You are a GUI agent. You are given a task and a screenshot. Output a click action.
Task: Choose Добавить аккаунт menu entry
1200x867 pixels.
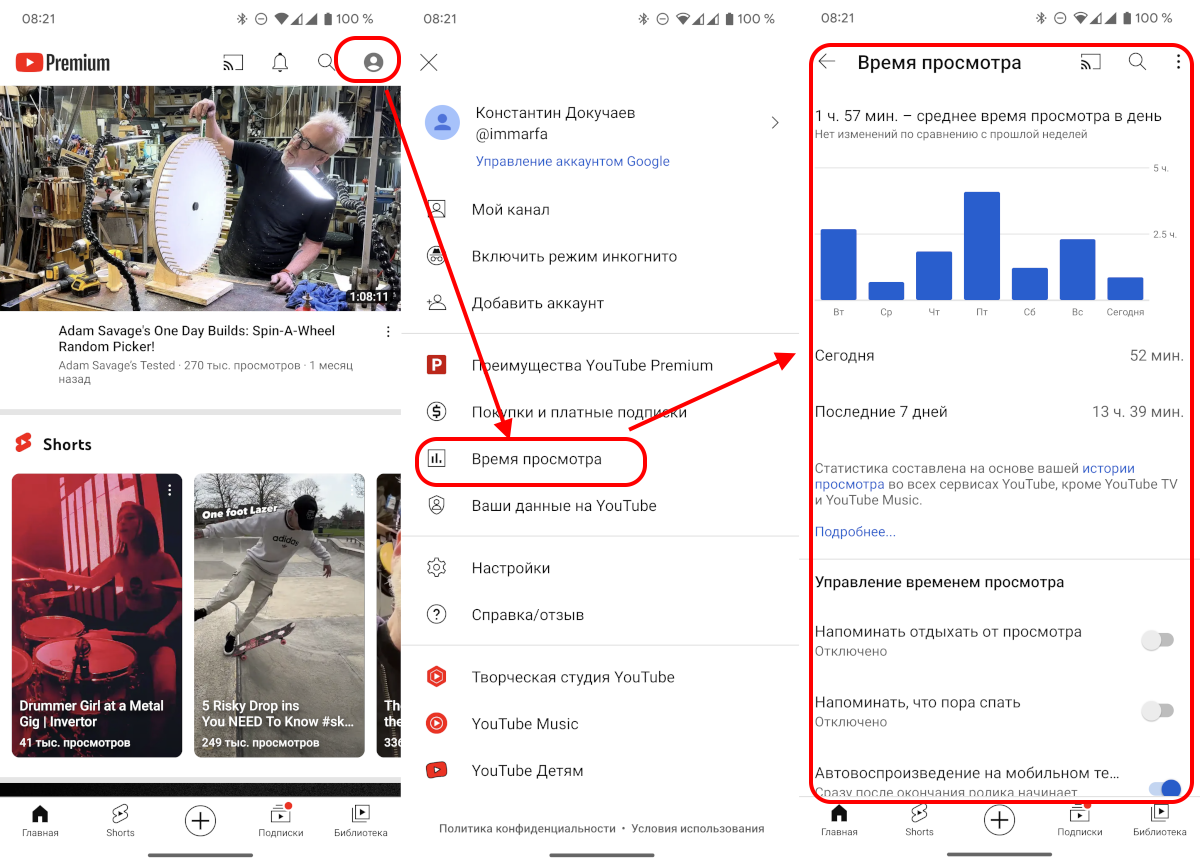coord(600,303)
